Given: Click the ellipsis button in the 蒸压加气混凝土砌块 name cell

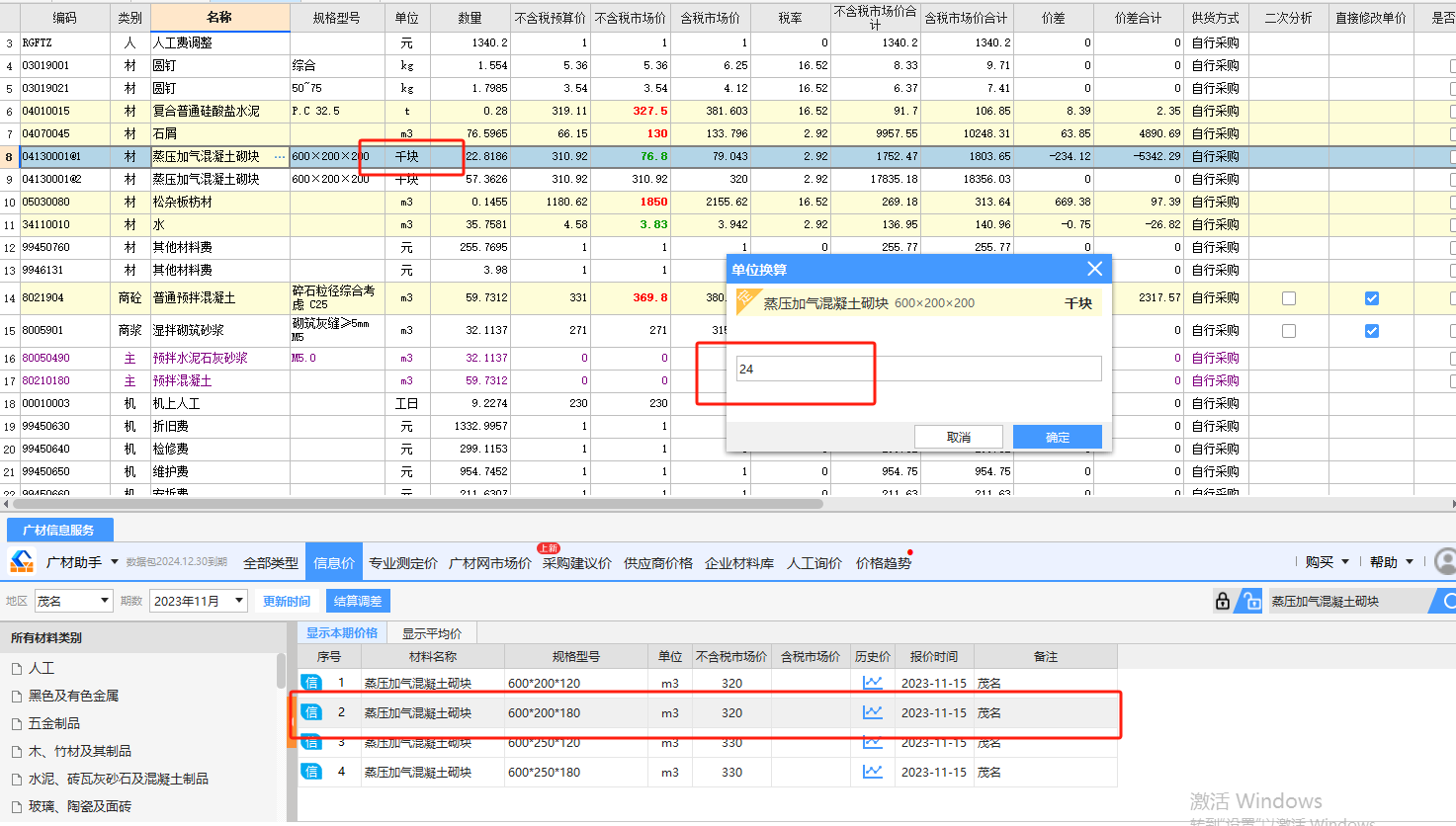Looking at the screenshot, I should click(x=280, y=157).
